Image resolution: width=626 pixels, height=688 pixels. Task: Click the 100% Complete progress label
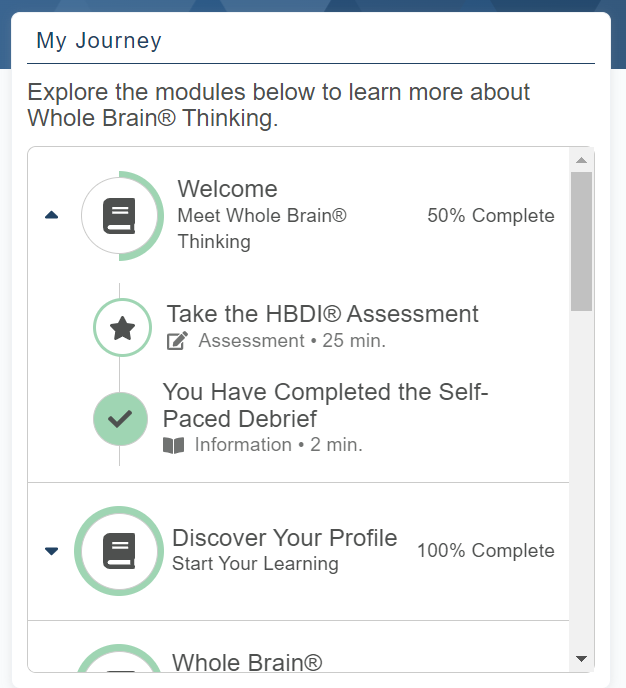(x=485, y=551)
